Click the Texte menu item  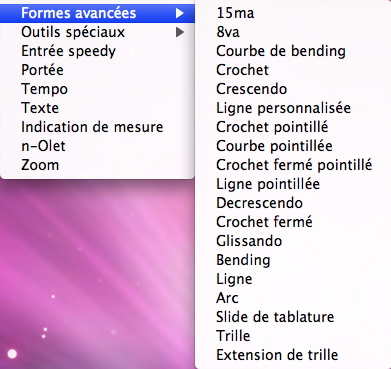click(x=97, y=108)
